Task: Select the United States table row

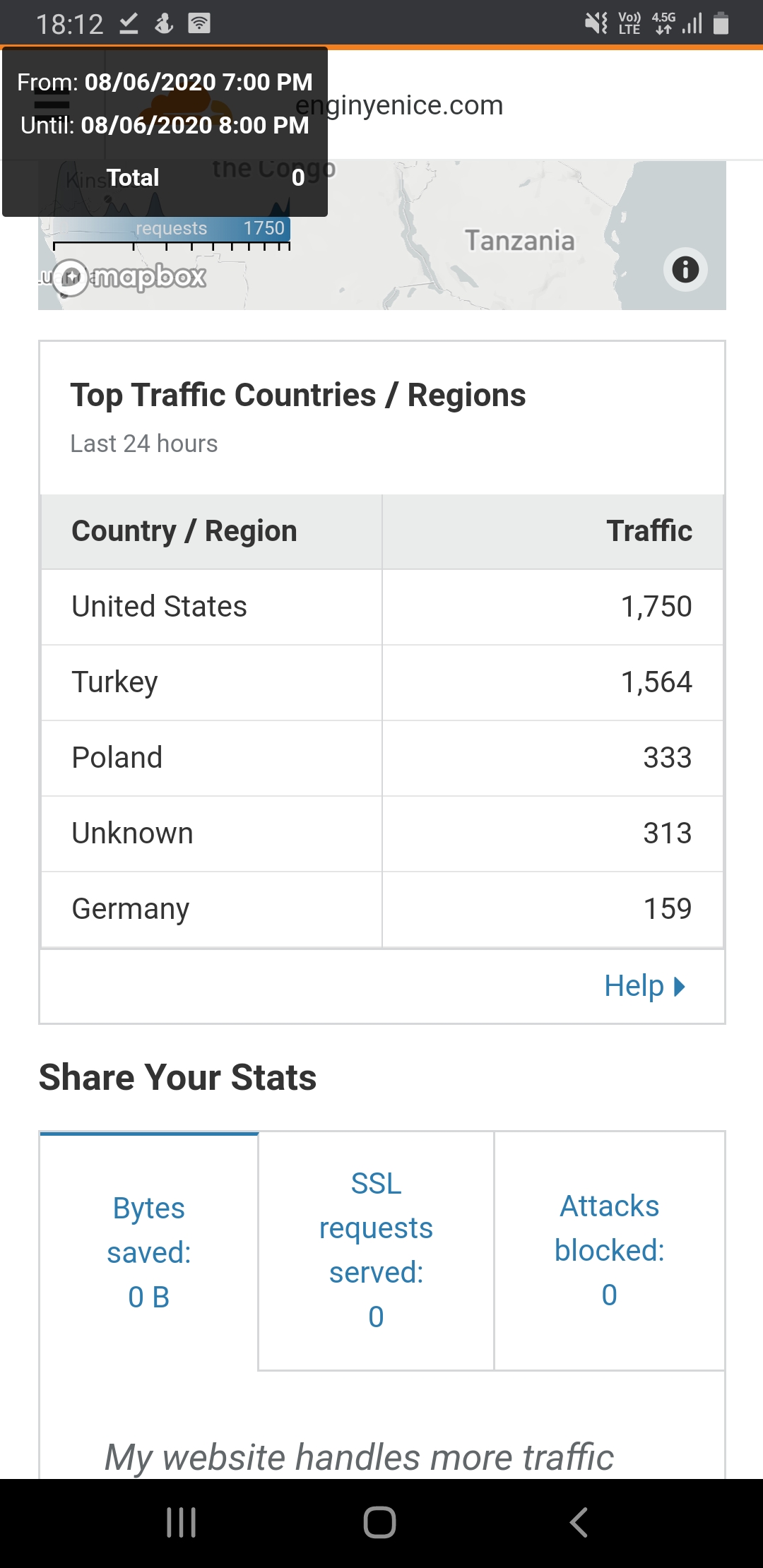Action: (382, 607)
